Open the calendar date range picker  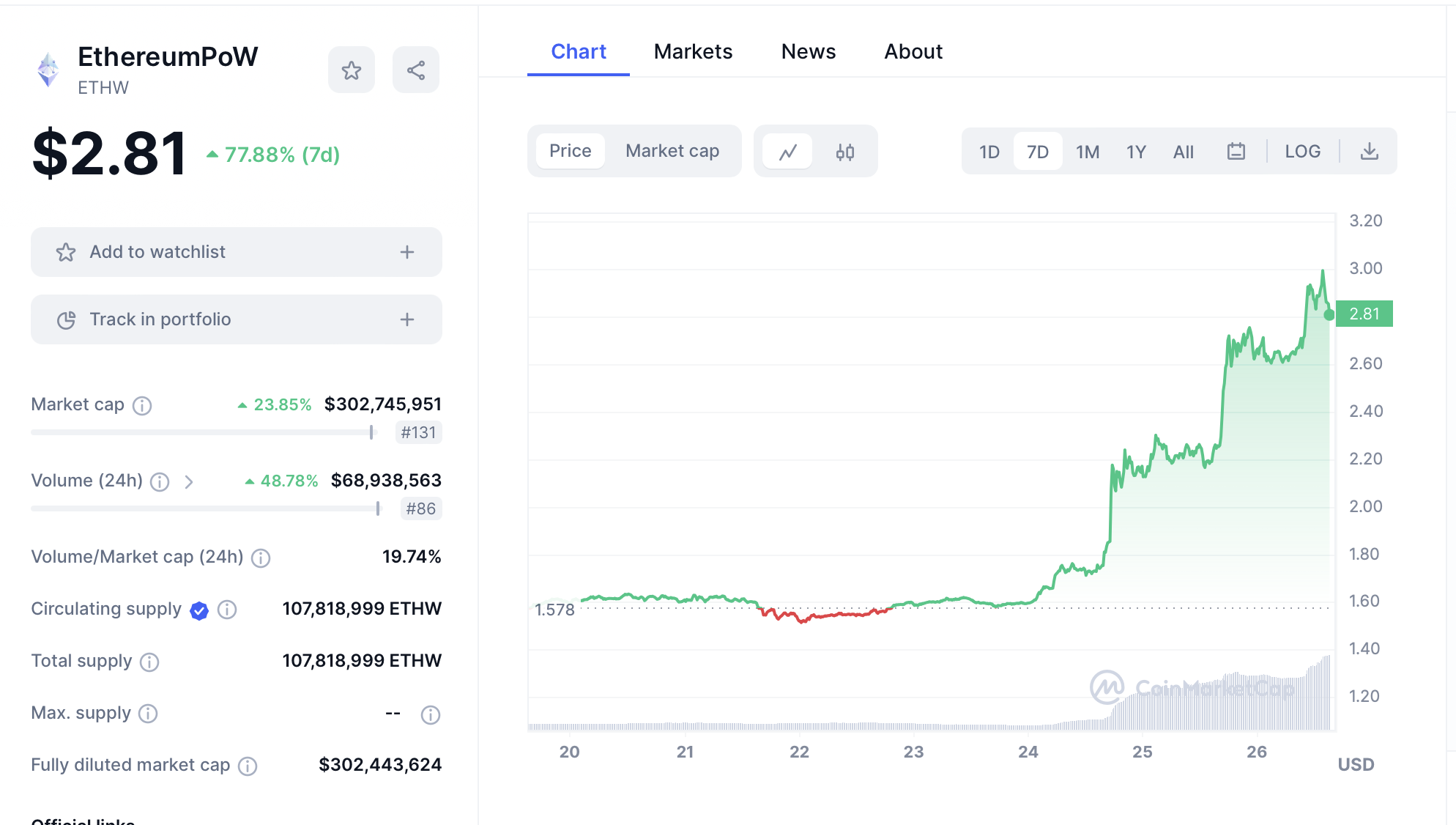[x=1236, y=152]
